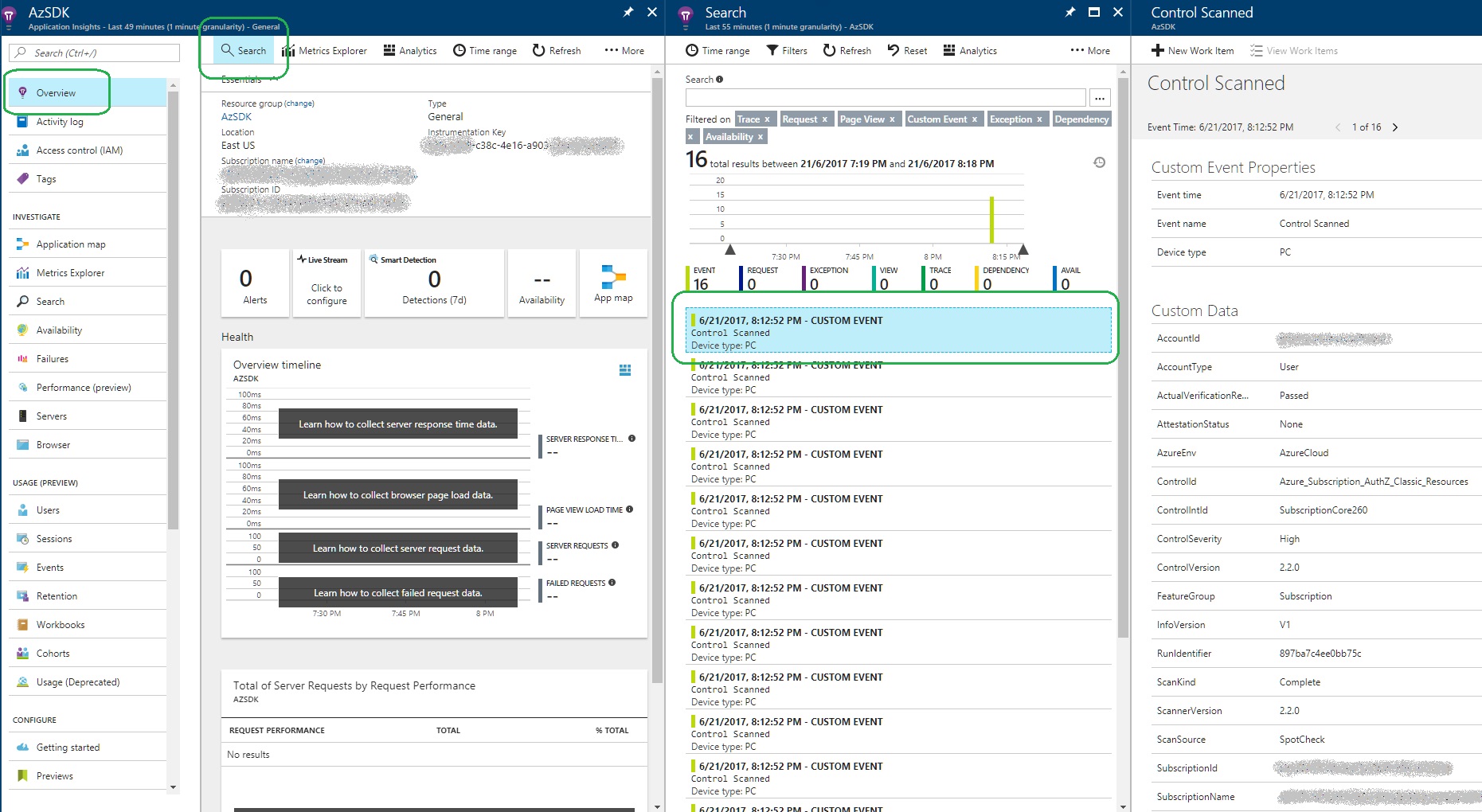
Task: Click the Users icon under Usage
Action: (22, 510)
